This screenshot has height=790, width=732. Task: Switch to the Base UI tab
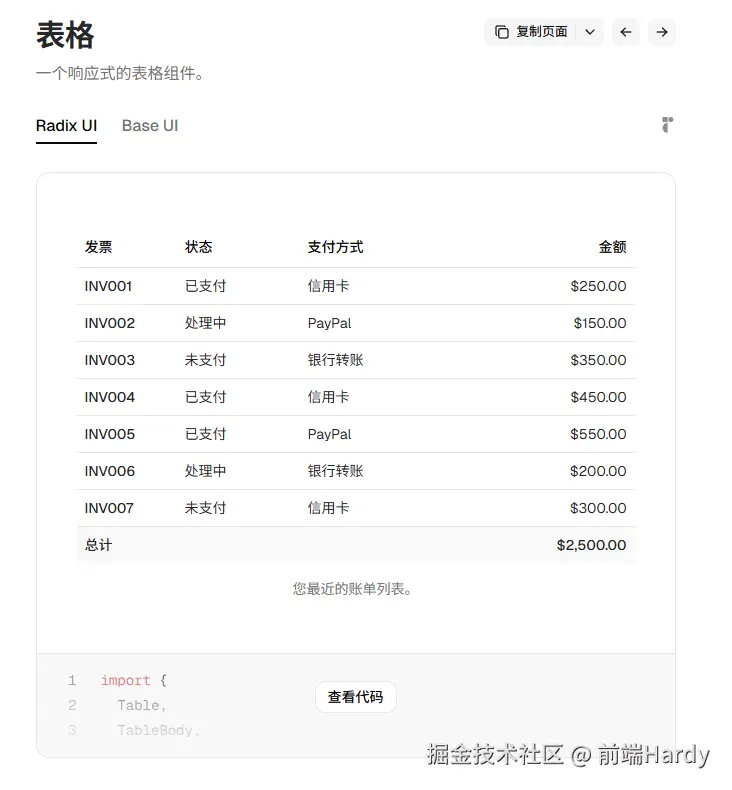150,126
